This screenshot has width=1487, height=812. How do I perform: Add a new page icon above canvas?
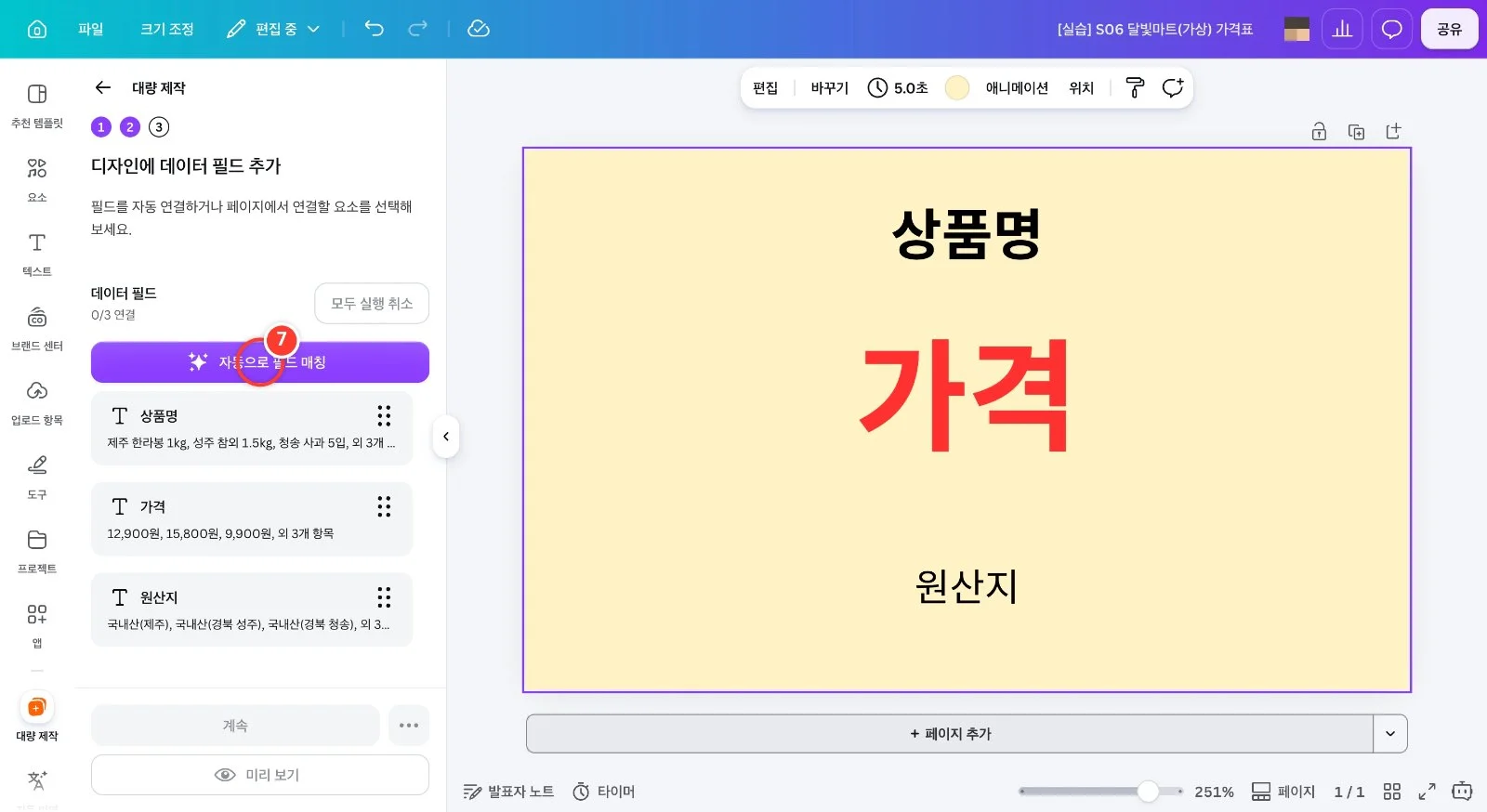pos(1393,131)
